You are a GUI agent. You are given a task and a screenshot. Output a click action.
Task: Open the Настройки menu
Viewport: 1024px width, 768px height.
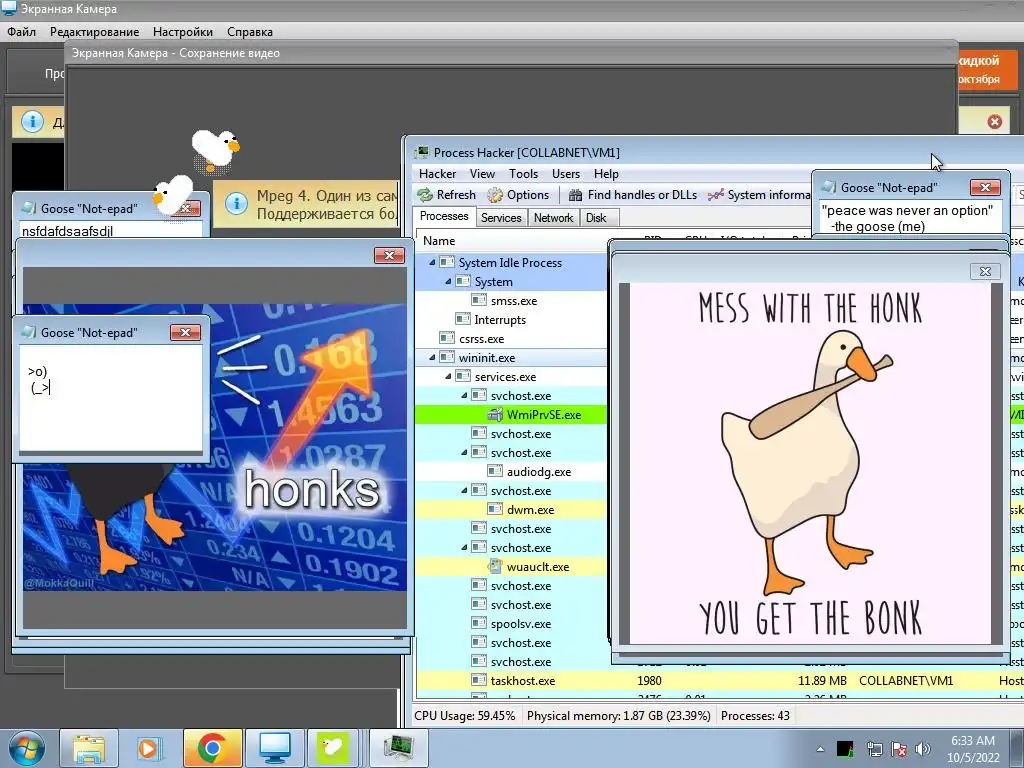pos(183,31)
